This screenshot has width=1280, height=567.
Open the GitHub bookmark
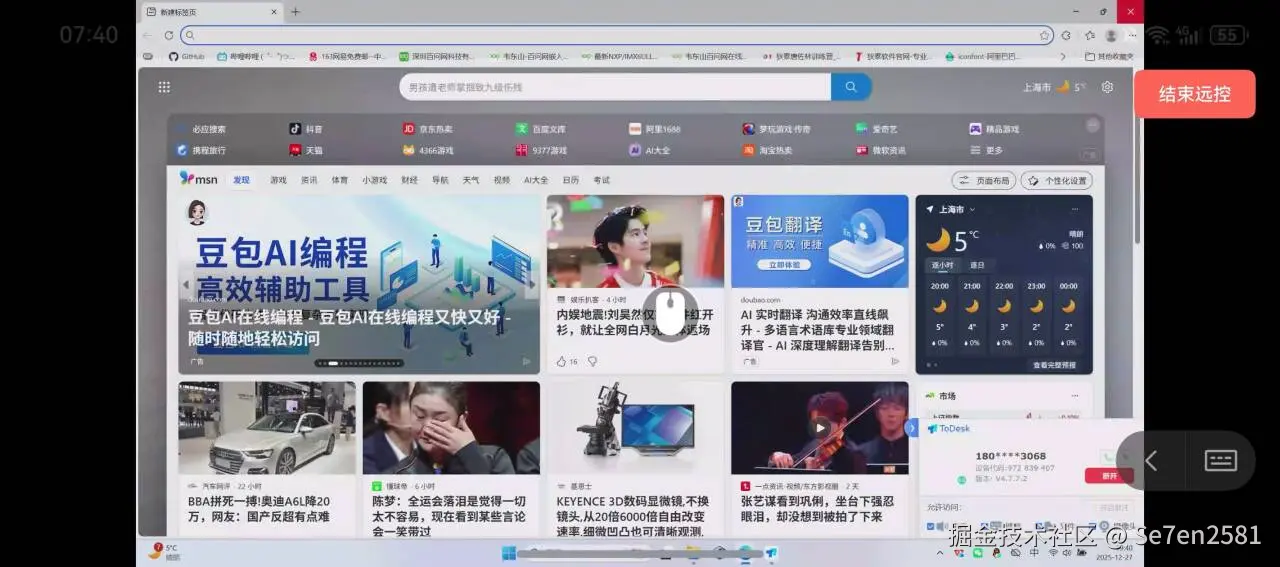[187, 57]
